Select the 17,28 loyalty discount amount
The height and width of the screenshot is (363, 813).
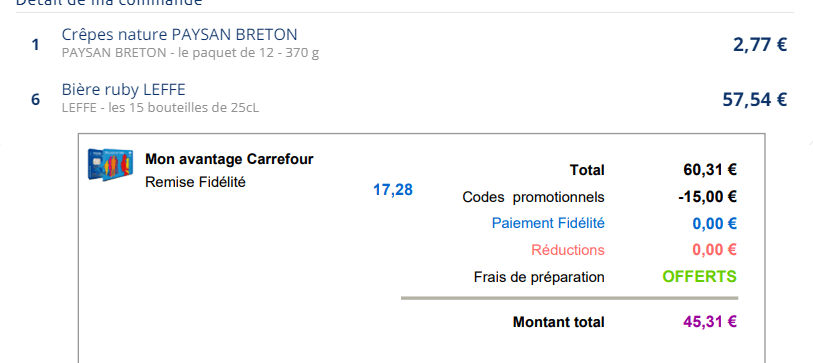393,190
